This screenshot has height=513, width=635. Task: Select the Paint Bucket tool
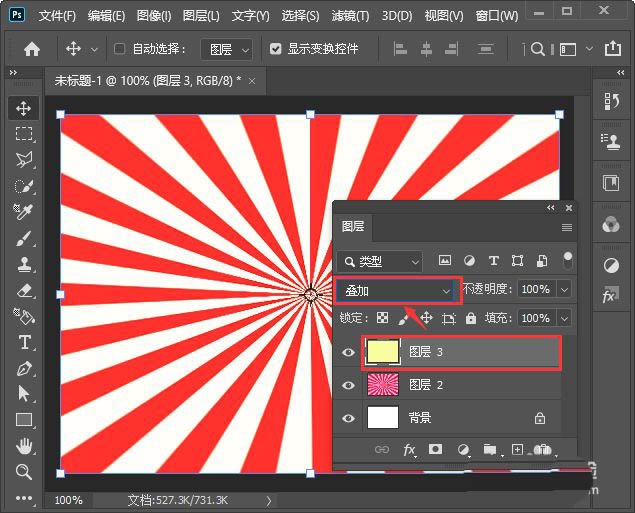coord(23,317)
